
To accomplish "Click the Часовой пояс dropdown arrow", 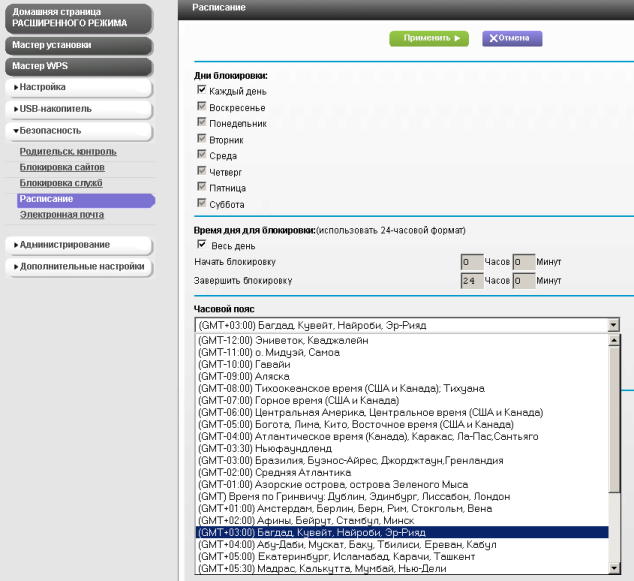I will tap(613, 325).
